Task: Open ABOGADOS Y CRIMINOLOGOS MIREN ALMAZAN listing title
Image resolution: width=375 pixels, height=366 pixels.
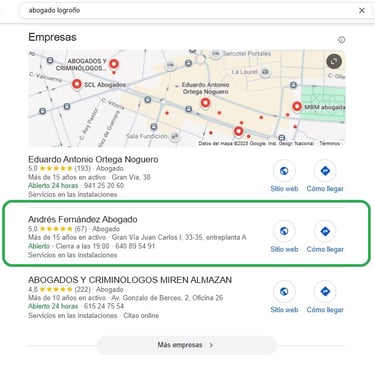Action: 130,280
